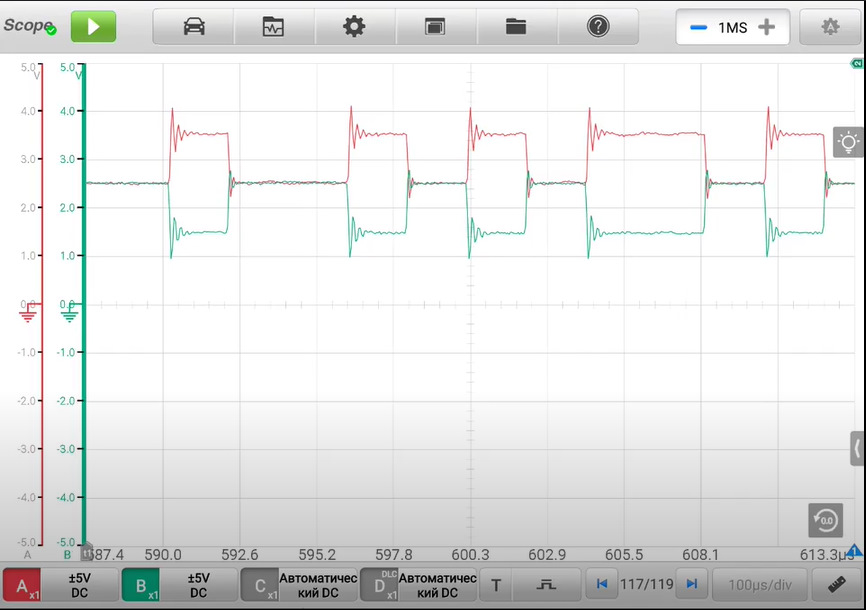This screenshot has width=866, height=610.
Task: Open the ruler measurement tool
Action: 837,585
